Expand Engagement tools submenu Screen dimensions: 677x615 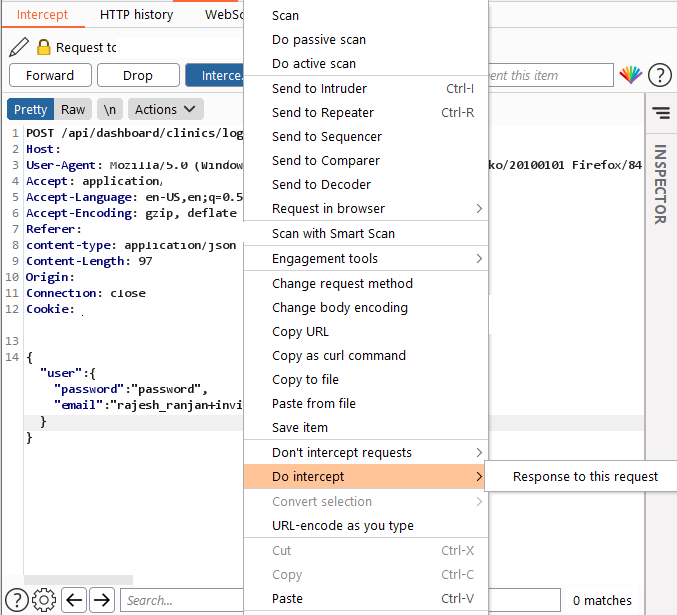[366, 259]
